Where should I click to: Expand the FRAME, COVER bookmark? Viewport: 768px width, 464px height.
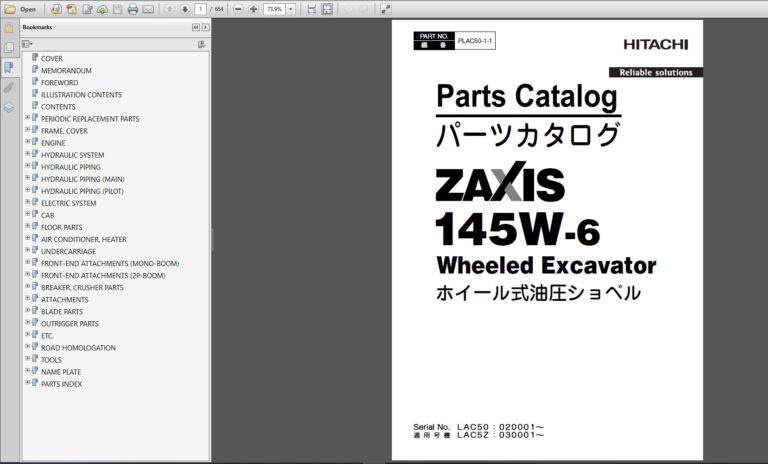coord(27,129)
